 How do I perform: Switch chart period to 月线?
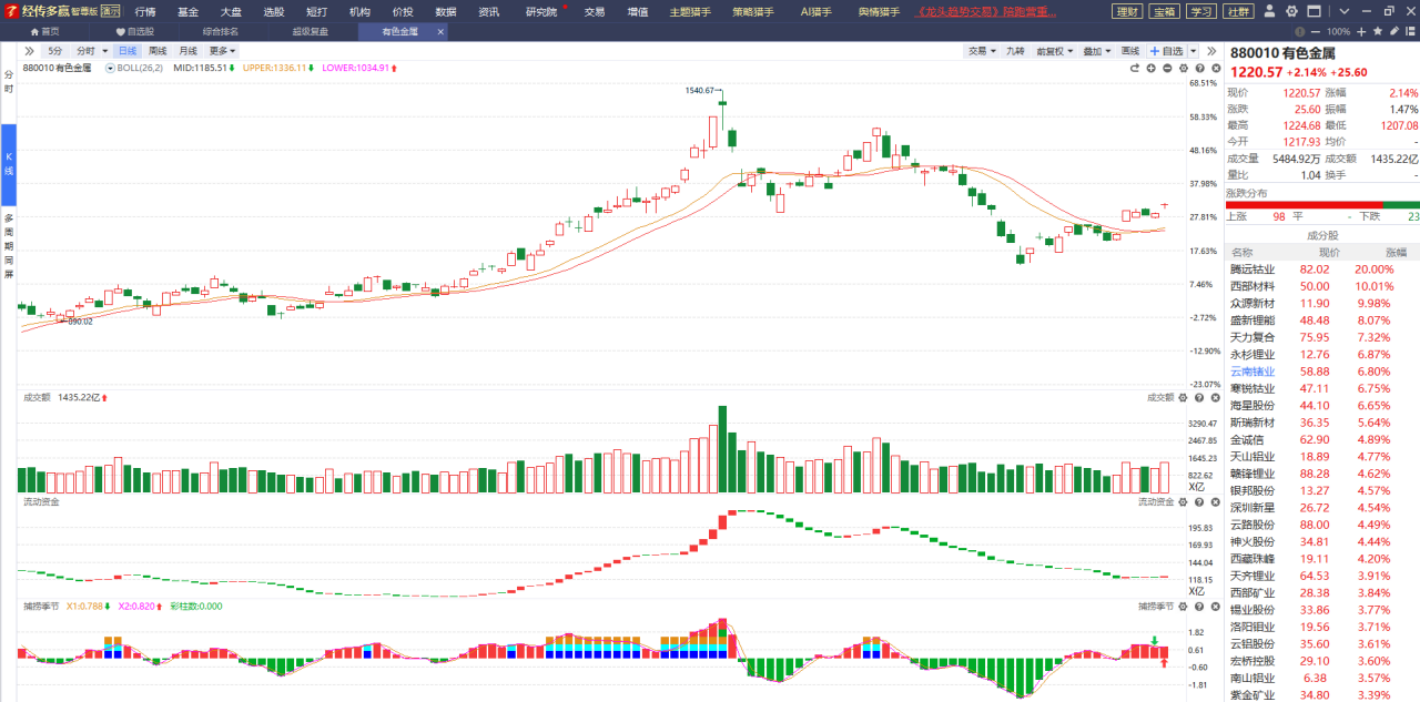[x=188, y=51]
